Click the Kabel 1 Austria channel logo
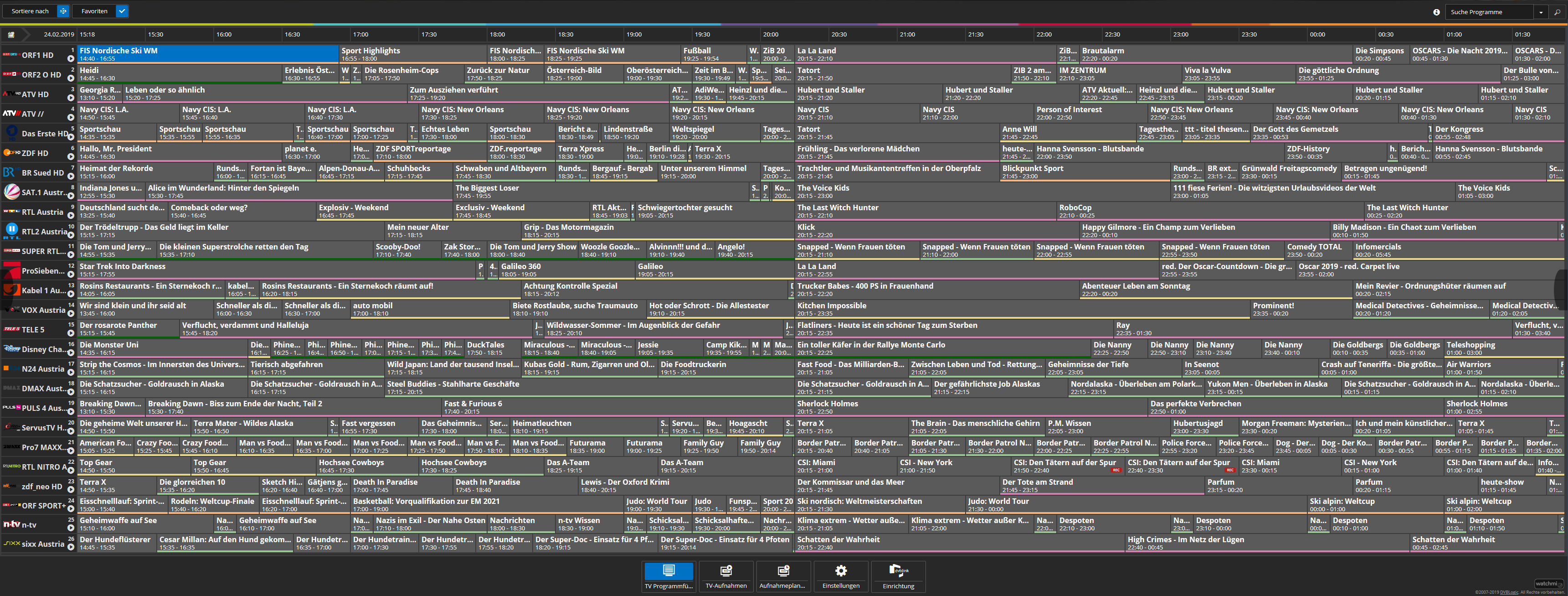This screenshot has height=596, width=1568. click(11, 290)
